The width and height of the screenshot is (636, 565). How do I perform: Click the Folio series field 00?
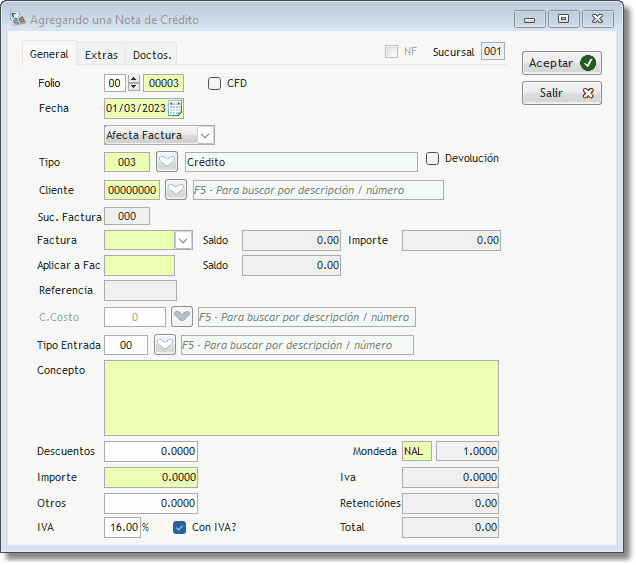(114, 83)
